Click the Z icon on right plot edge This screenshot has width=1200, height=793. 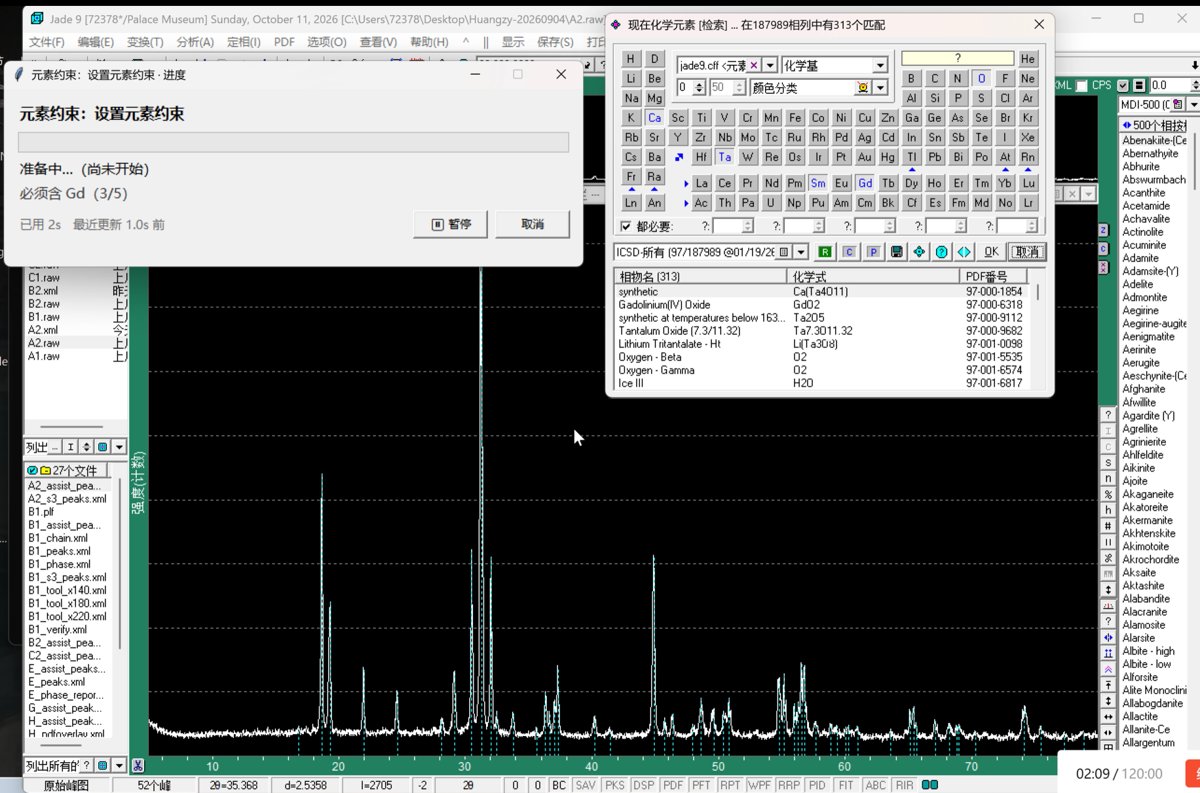[1103, 230]
